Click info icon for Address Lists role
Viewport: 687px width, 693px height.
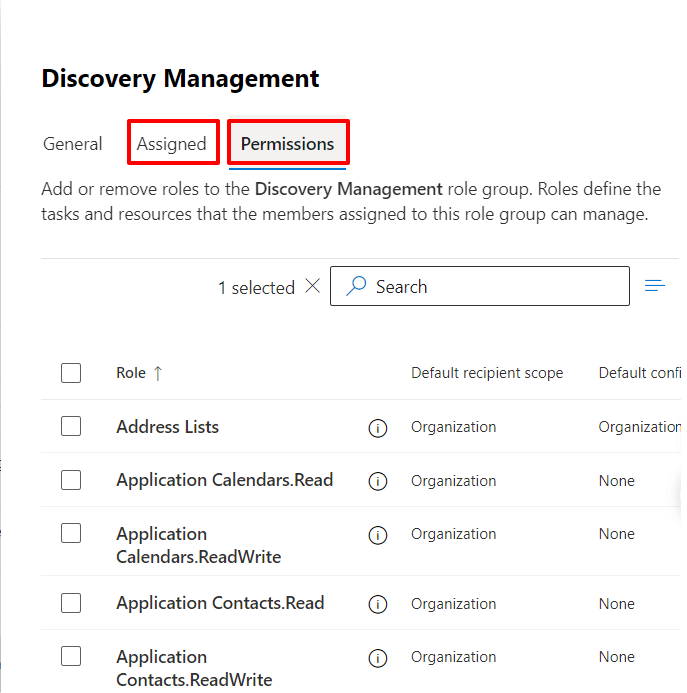click(x=378, y=428)
